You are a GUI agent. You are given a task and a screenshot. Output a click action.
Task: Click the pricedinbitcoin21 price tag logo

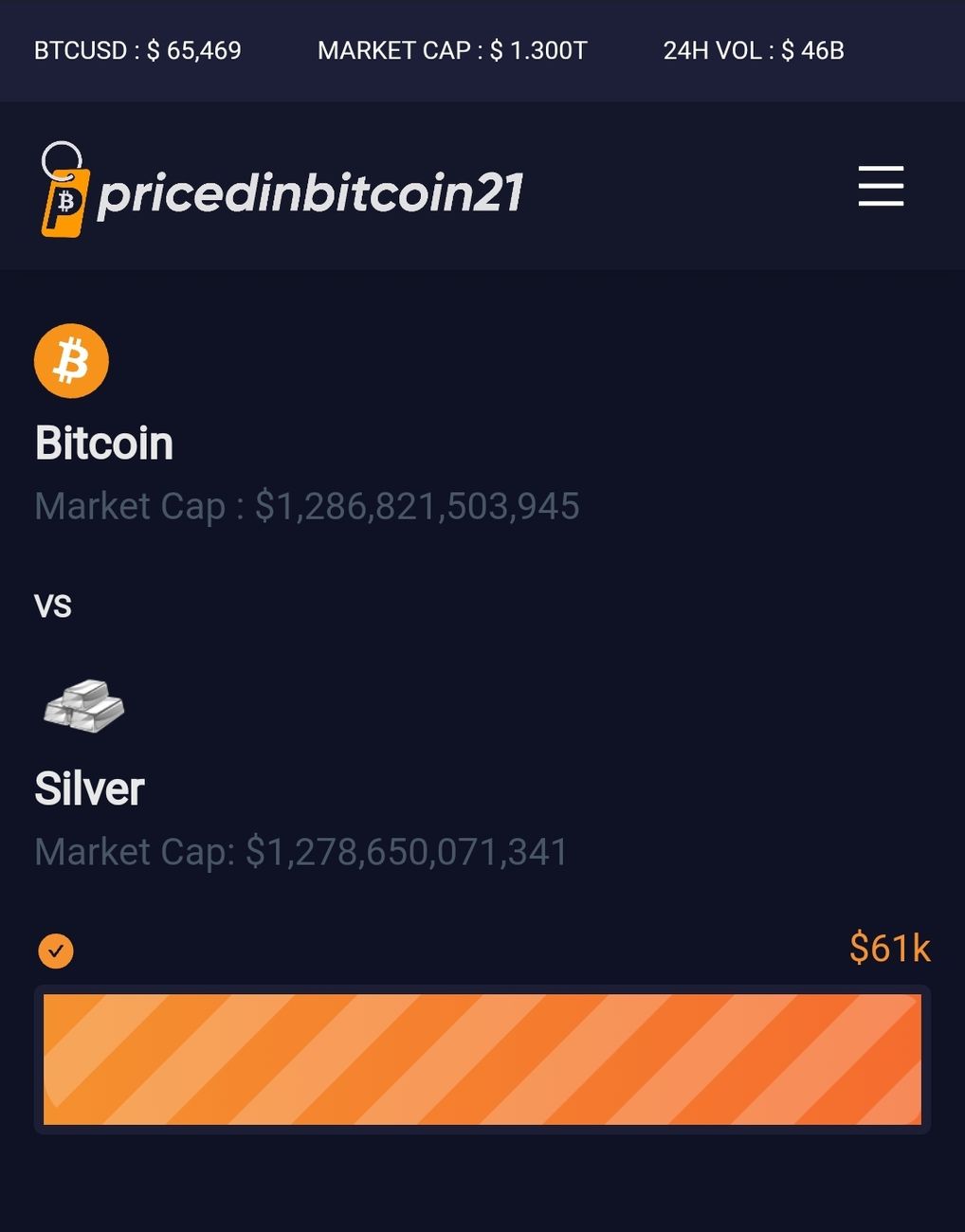click(64, 190)
